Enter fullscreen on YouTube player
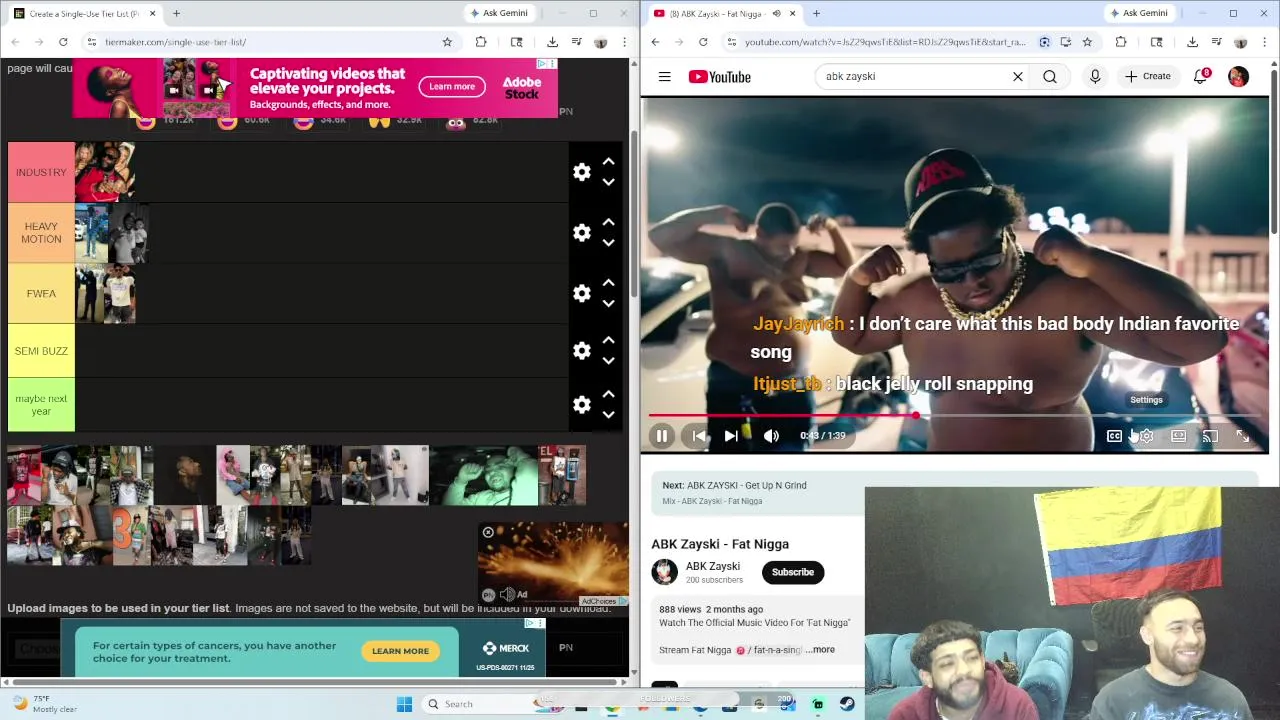 1242,436
